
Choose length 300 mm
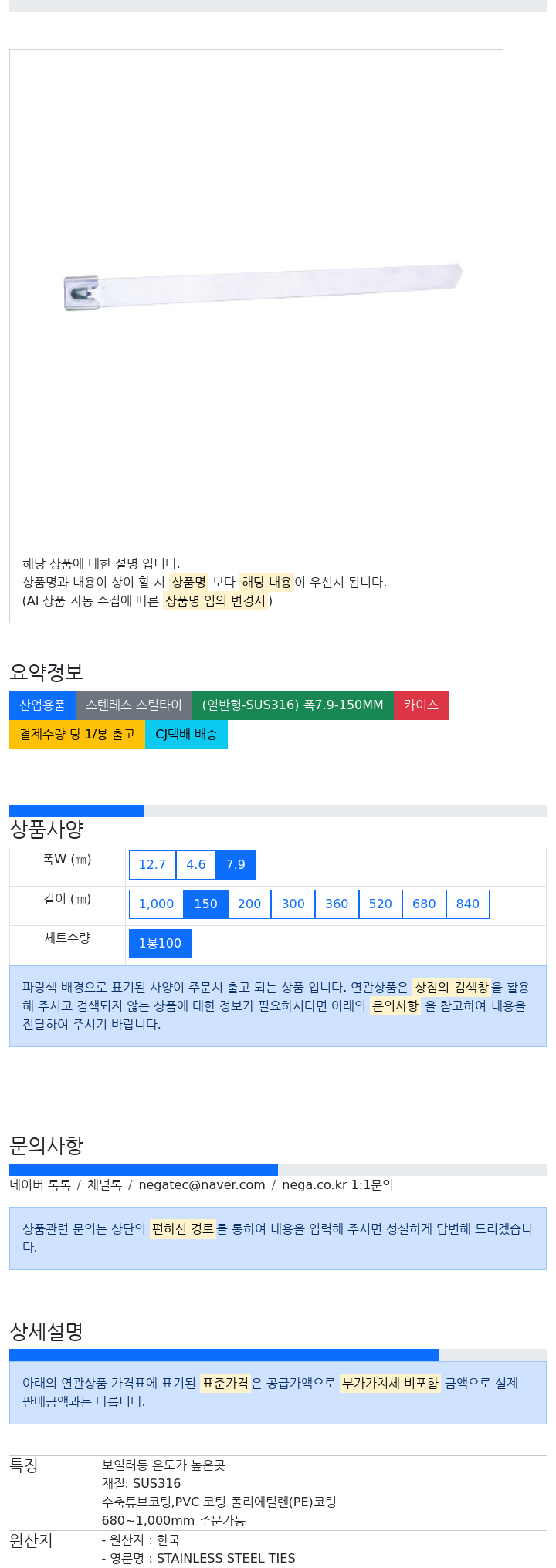(x=293, y=904)
